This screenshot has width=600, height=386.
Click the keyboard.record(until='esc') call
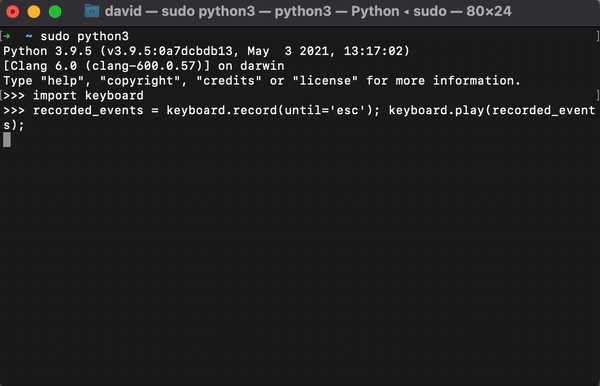[x=270, y=111]
